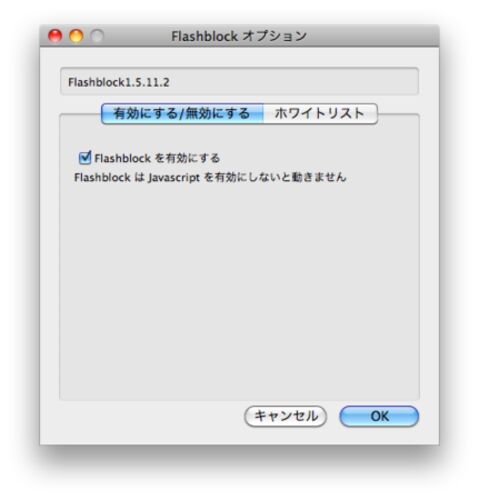Click the greyed-out zoom window button
Image resolution: width=479 pixels, height=500 pixels.
point(97,36)
